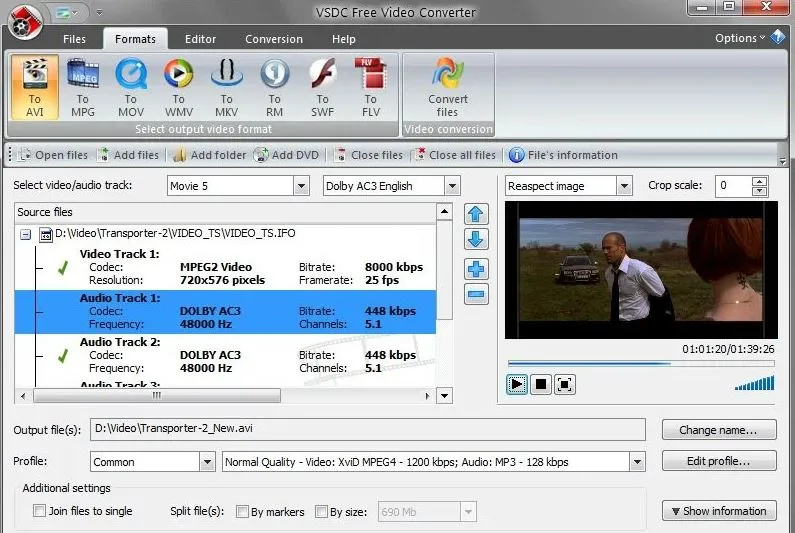Viewport: 795px width, 533px height.
Task: Click the up arrow of source files scrollbar
Action: (x=444, y=211)
